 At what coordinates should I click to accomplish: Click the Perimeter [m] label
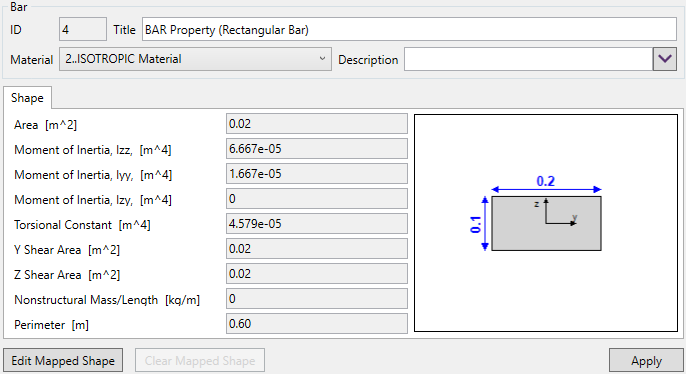tap(51, 325)
